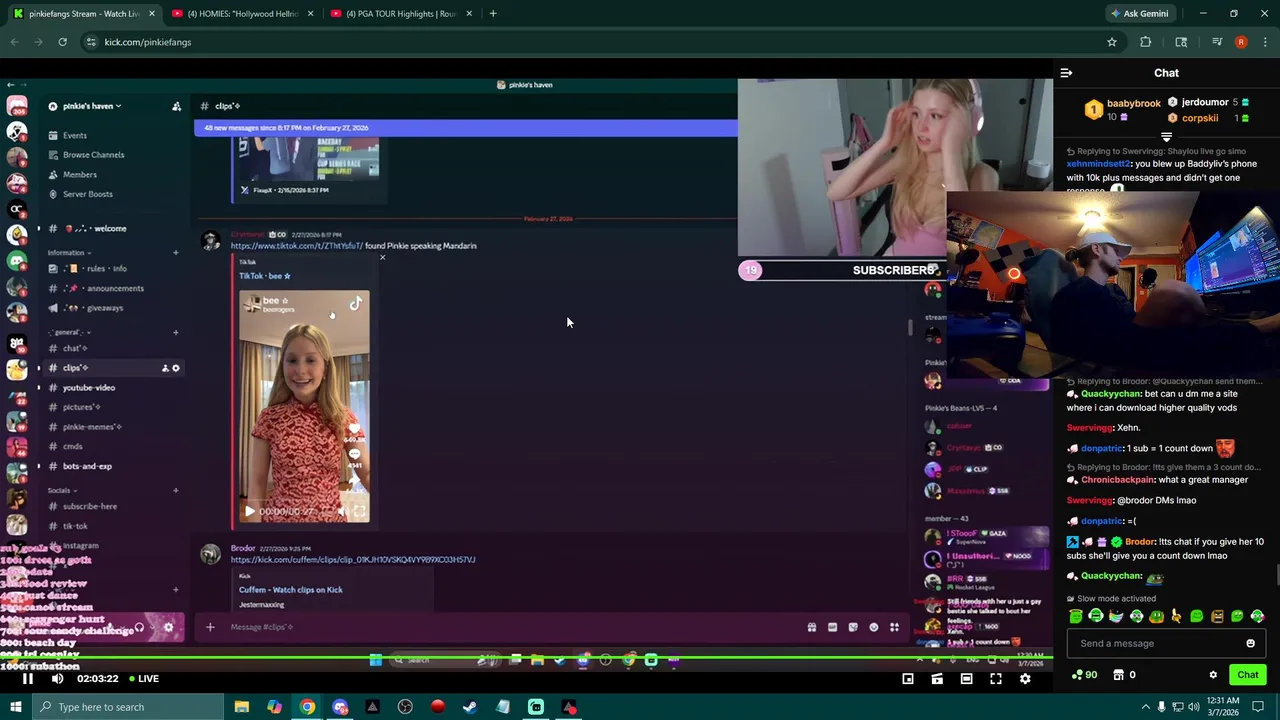Click the kick.com/pinkiefangs address bar
The width and height of the screenshot is (1280, 720).
coord(590,42)
